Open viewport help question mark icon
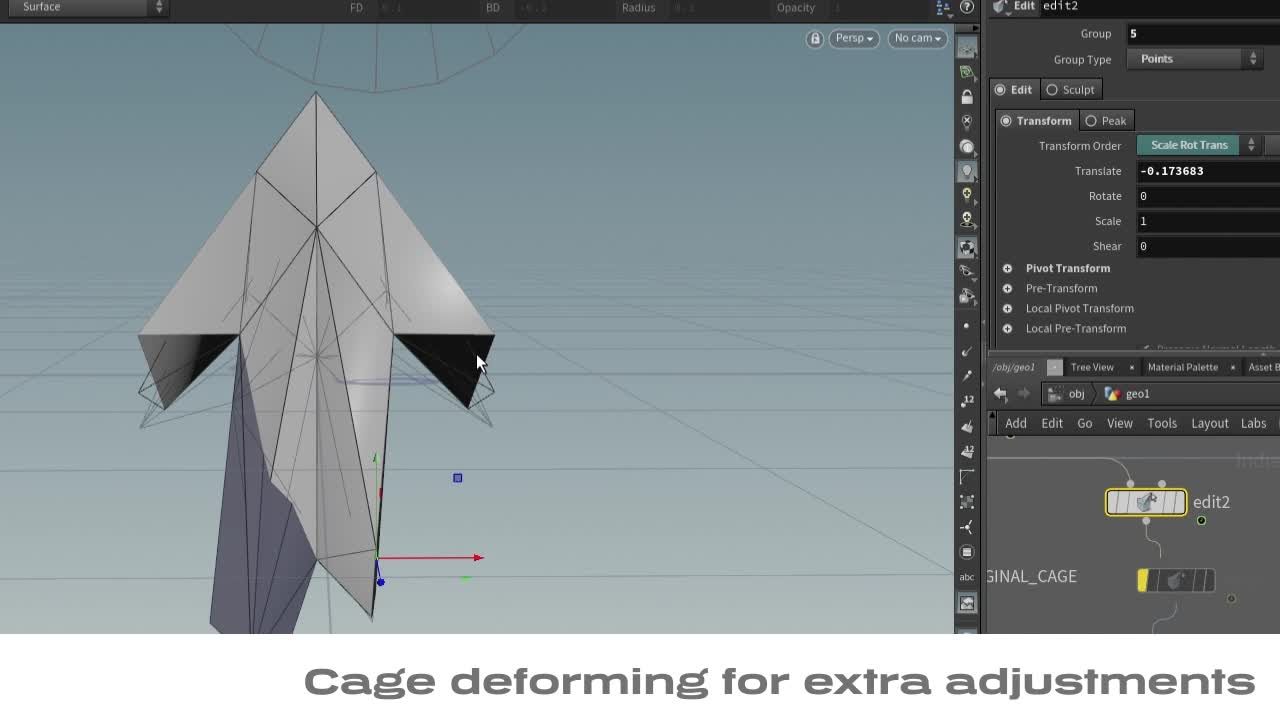The image size is (1280, 720). click(x=967, y=7)
